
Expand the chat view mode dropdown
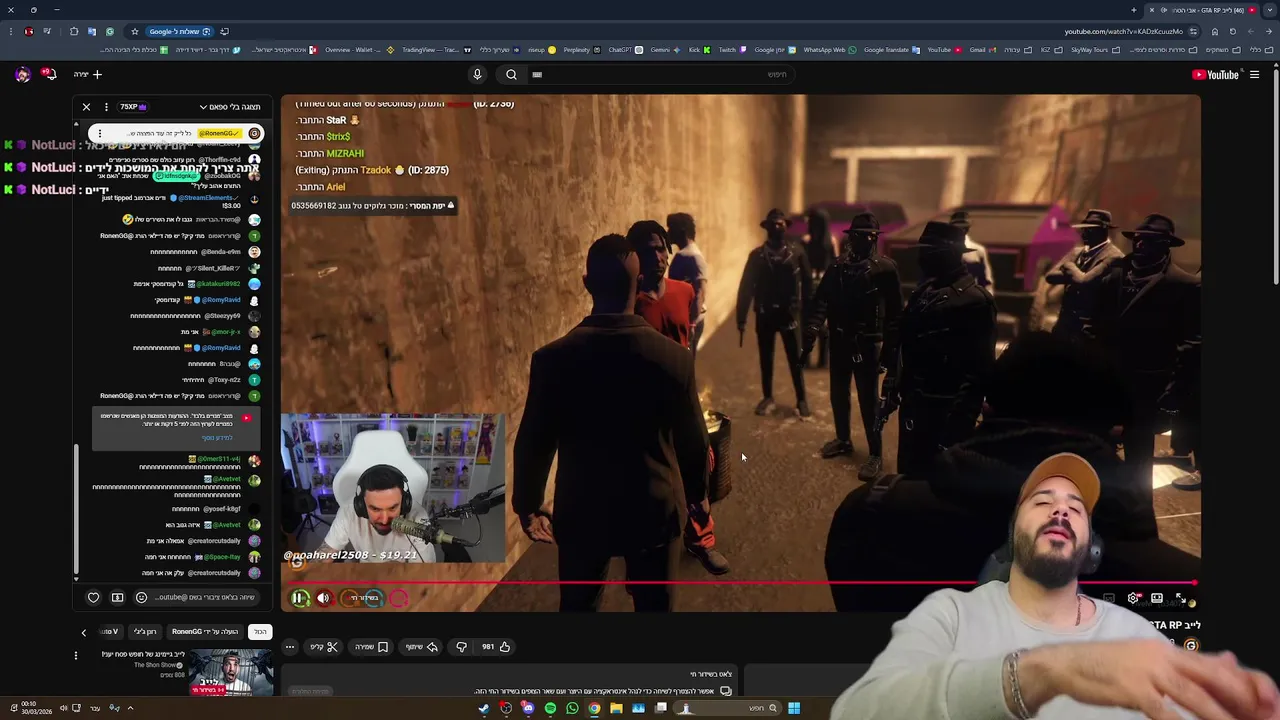pyautogui.click(x=230, y=107)
